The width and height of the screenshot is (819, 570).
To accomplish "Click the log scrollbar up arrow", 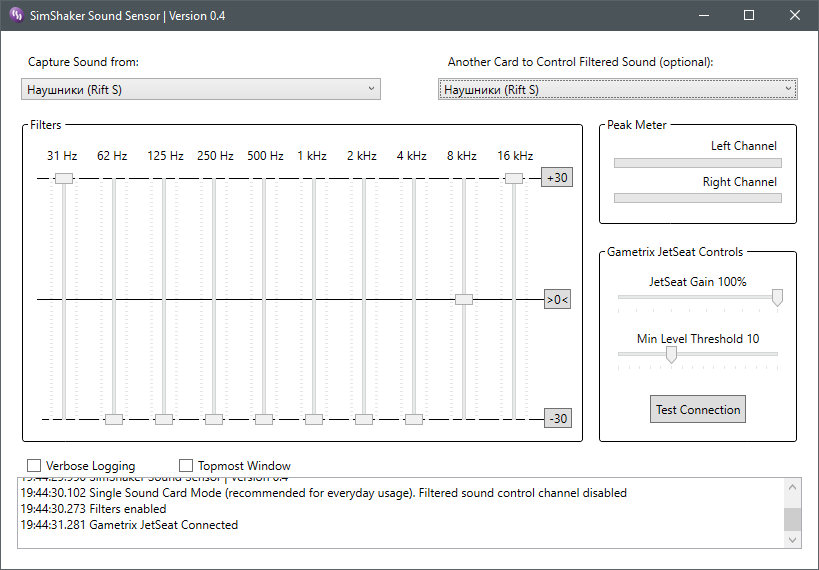I will [792, 487].
